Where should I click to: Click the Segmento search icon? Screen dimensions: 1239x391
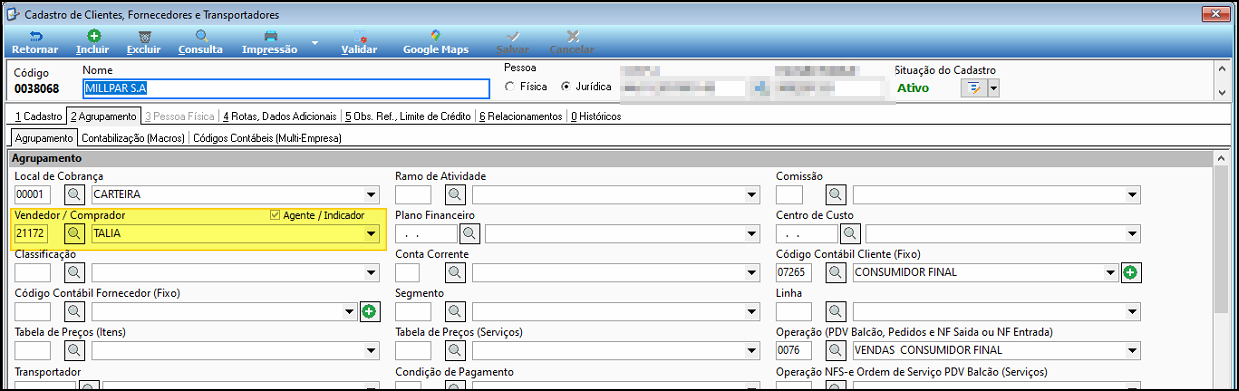[455, 311]
